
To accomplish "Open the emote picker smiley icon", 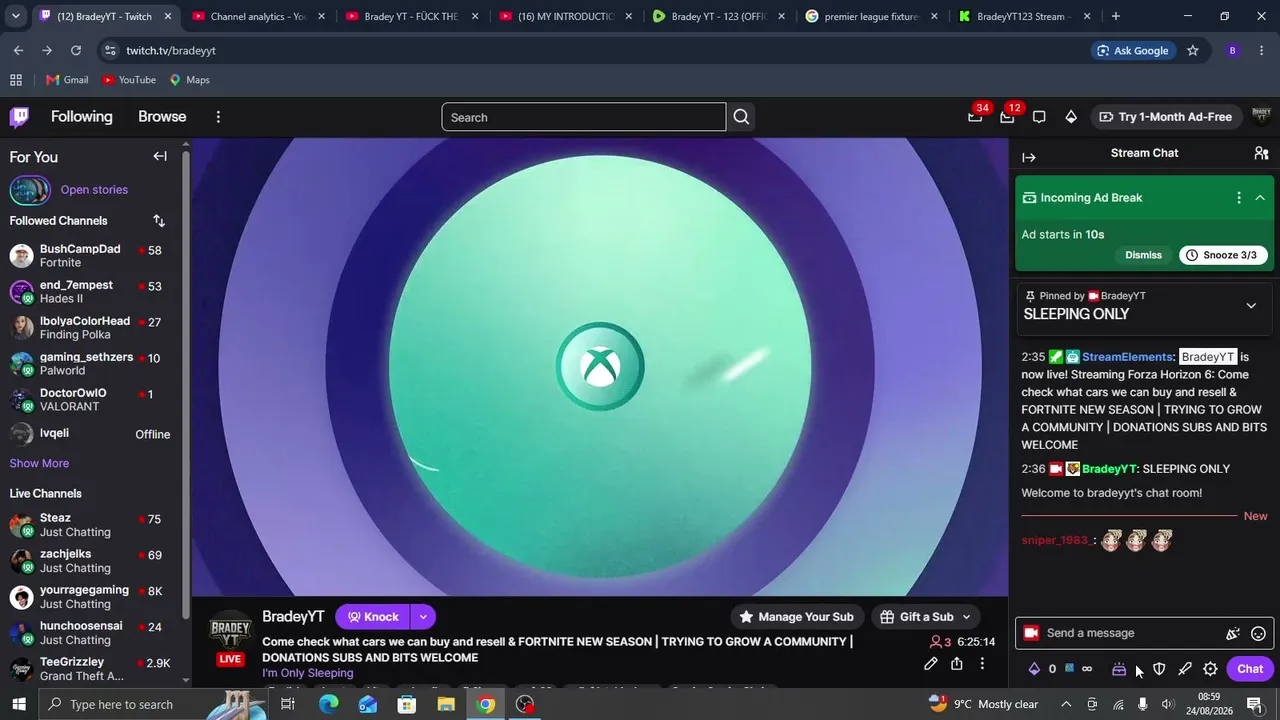I will tap(1259, 633).
